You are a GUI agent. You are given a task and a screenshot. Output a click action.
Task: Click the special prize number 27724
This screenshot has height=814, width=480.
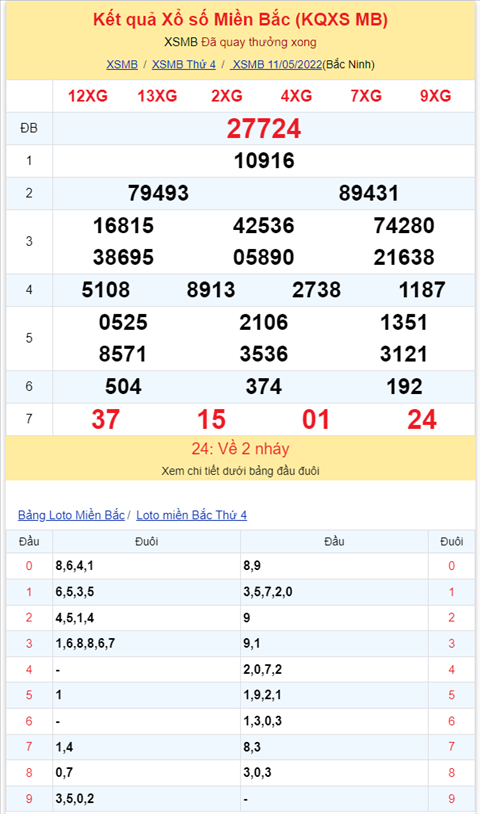264,129
